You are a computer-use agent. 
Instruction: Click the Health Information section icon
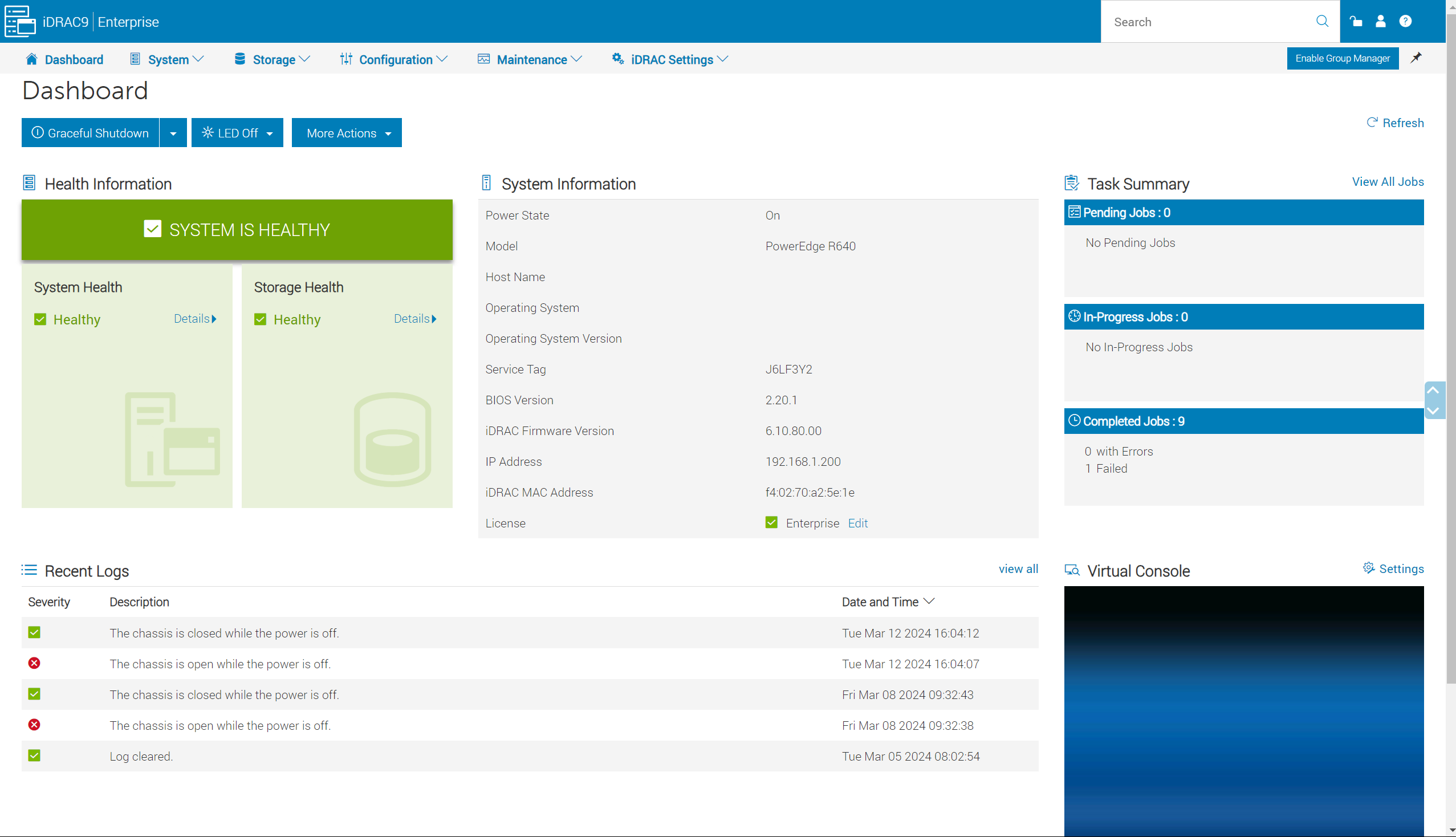click(x=29, y=183)
